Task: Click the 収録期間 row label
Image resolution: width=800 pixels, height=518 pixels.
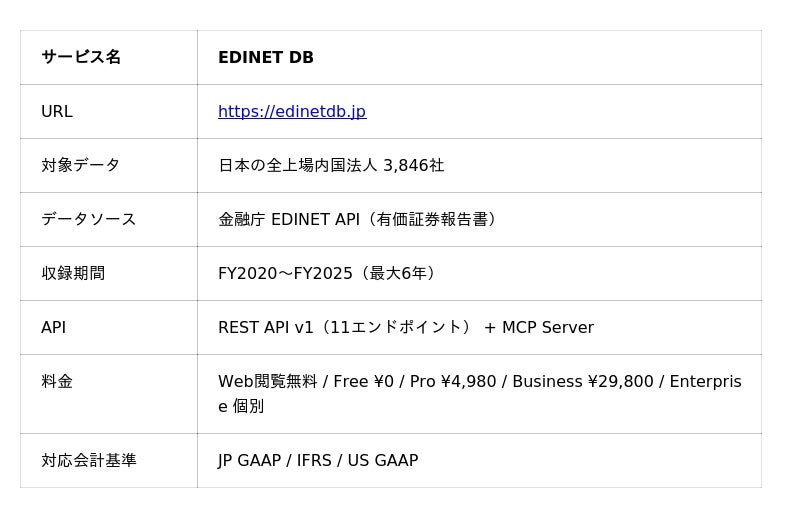Action: pos(73,274)
